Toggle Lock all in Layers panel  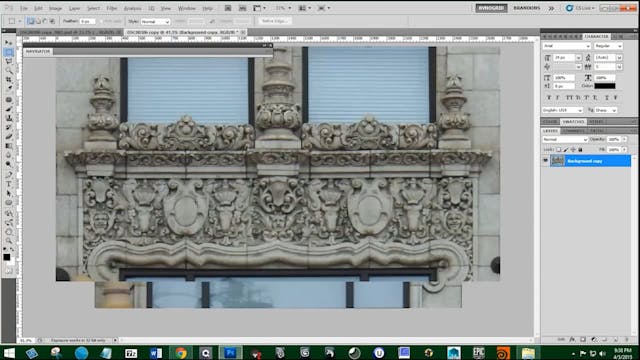[x=580, y=150]
